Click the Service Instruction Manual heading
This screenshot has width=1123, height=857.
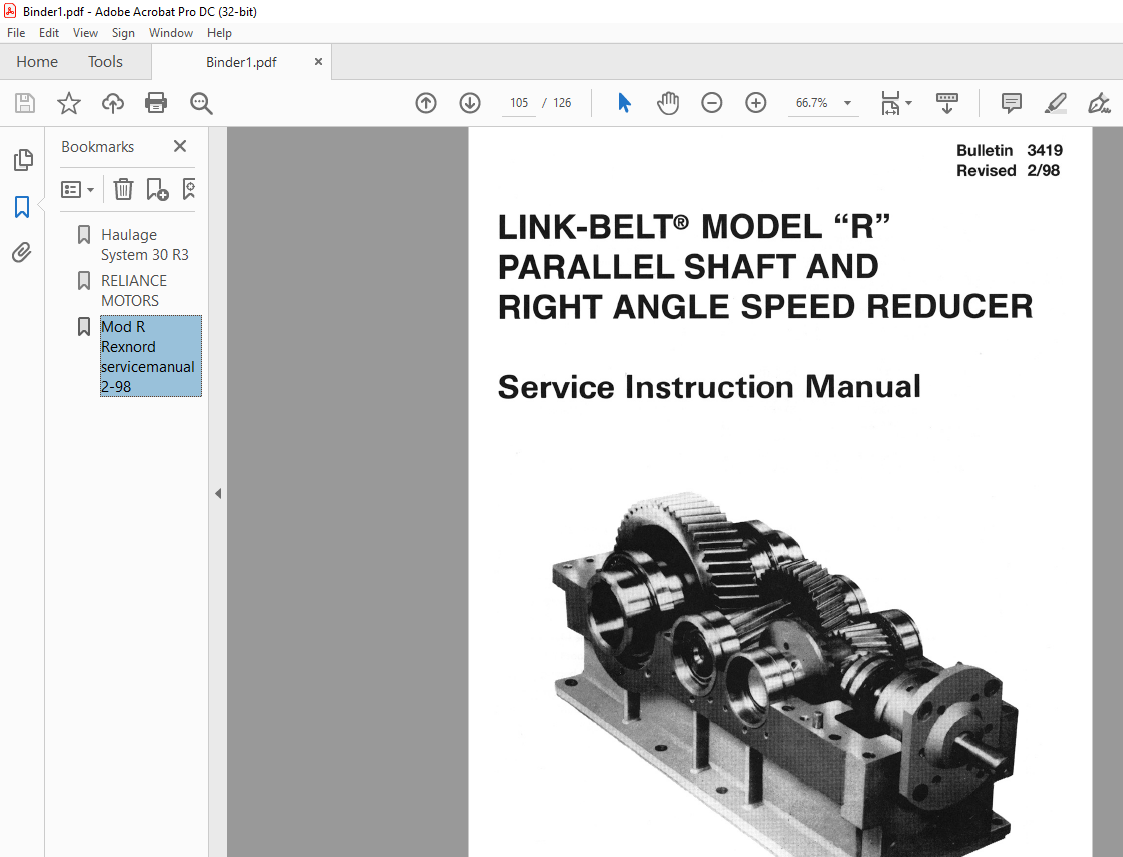click(709, 387)
